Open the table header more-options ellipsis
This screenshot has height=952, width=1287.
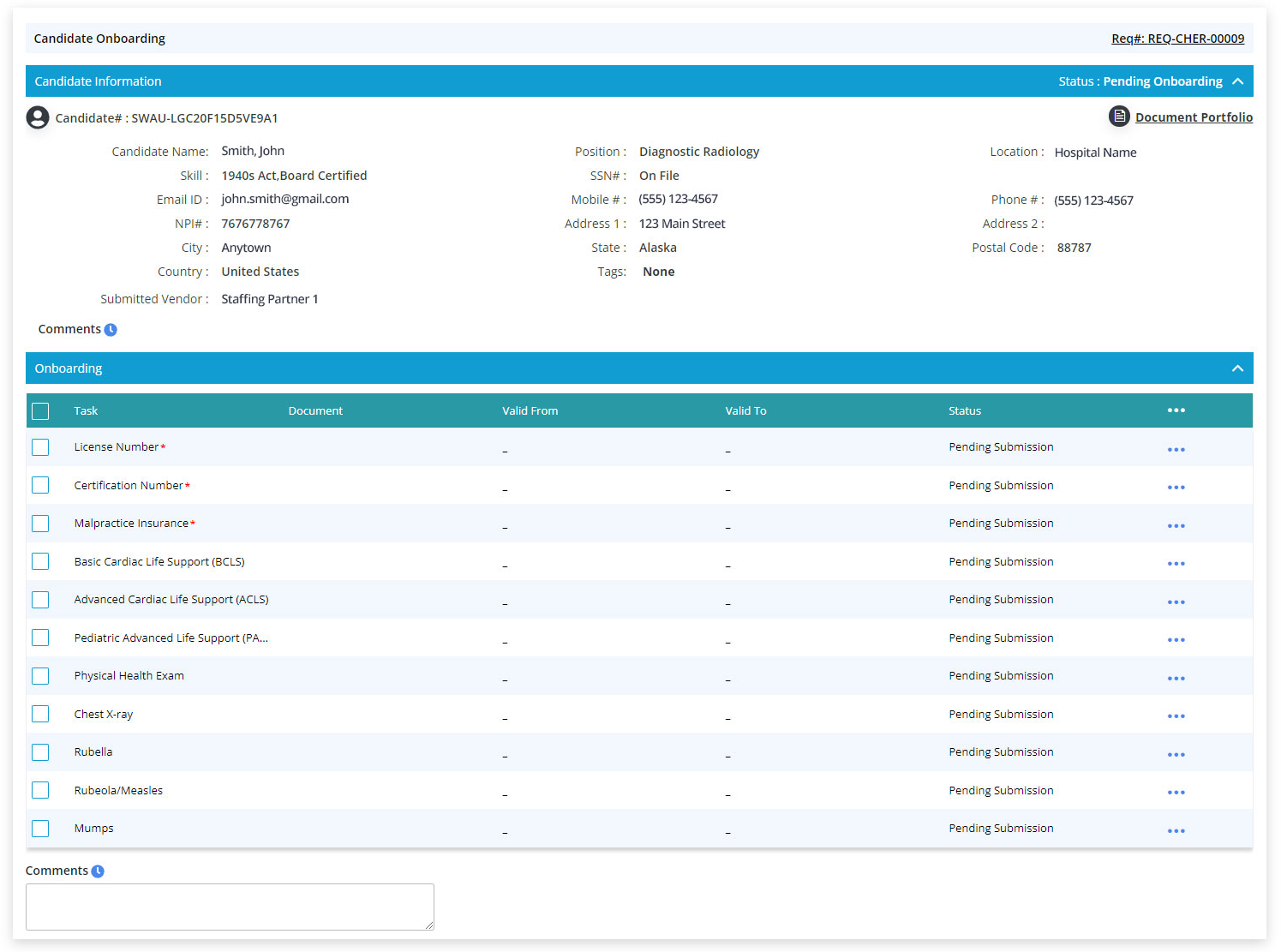pyautogui.click(x=1176, y=410)
